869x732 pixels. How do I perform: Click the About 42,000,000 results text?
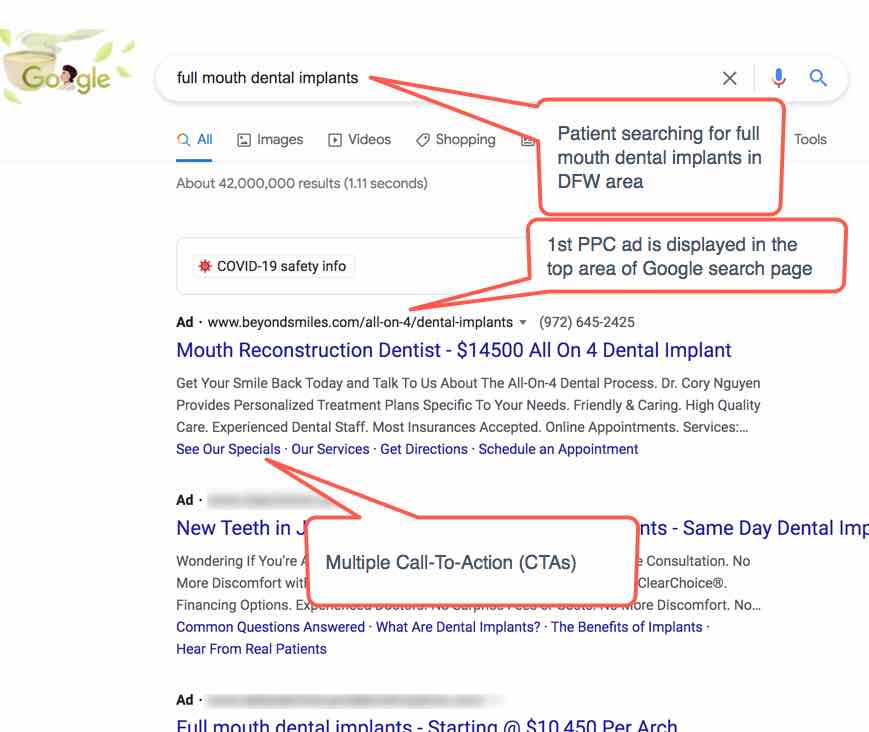click(x=302, y=183)
